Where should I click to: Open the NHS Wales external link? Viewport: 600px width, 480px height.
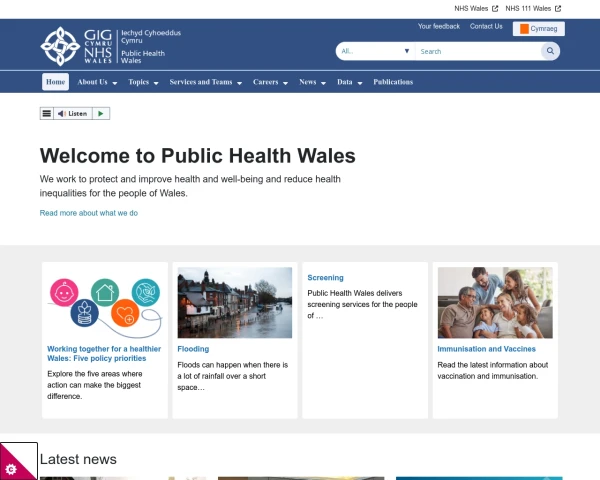[476, 8]
